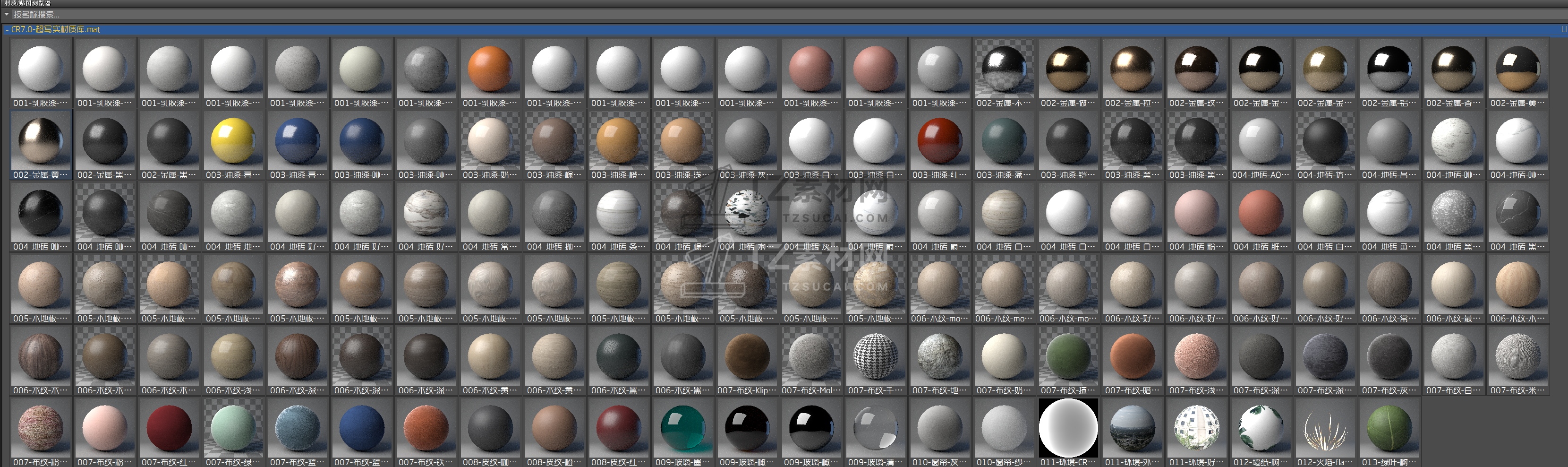The height and width of the screenshot is (467, 1568).
Task: Choose the 013 green leaf material
Action: 1389,429
